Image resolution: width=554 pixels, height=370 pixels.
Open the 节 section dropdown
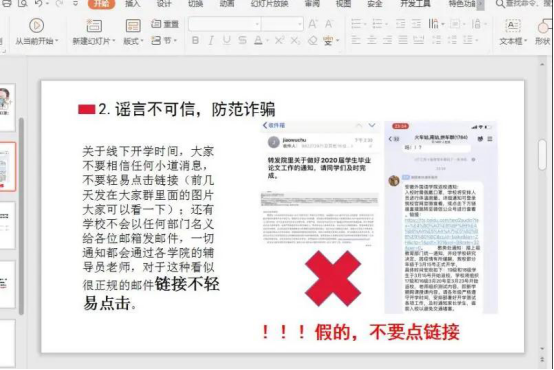(164, 40)
